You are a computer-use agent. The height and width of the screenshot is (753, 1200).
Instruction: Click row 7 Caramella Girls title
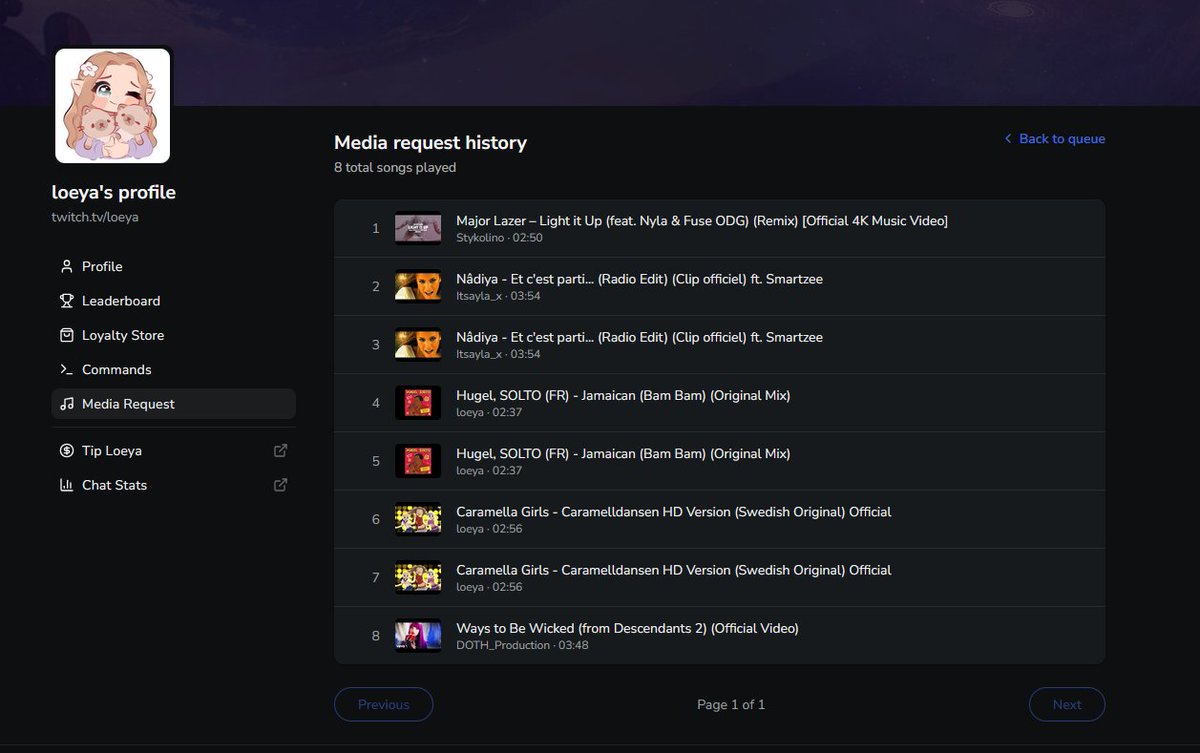(x=674, y=570)
